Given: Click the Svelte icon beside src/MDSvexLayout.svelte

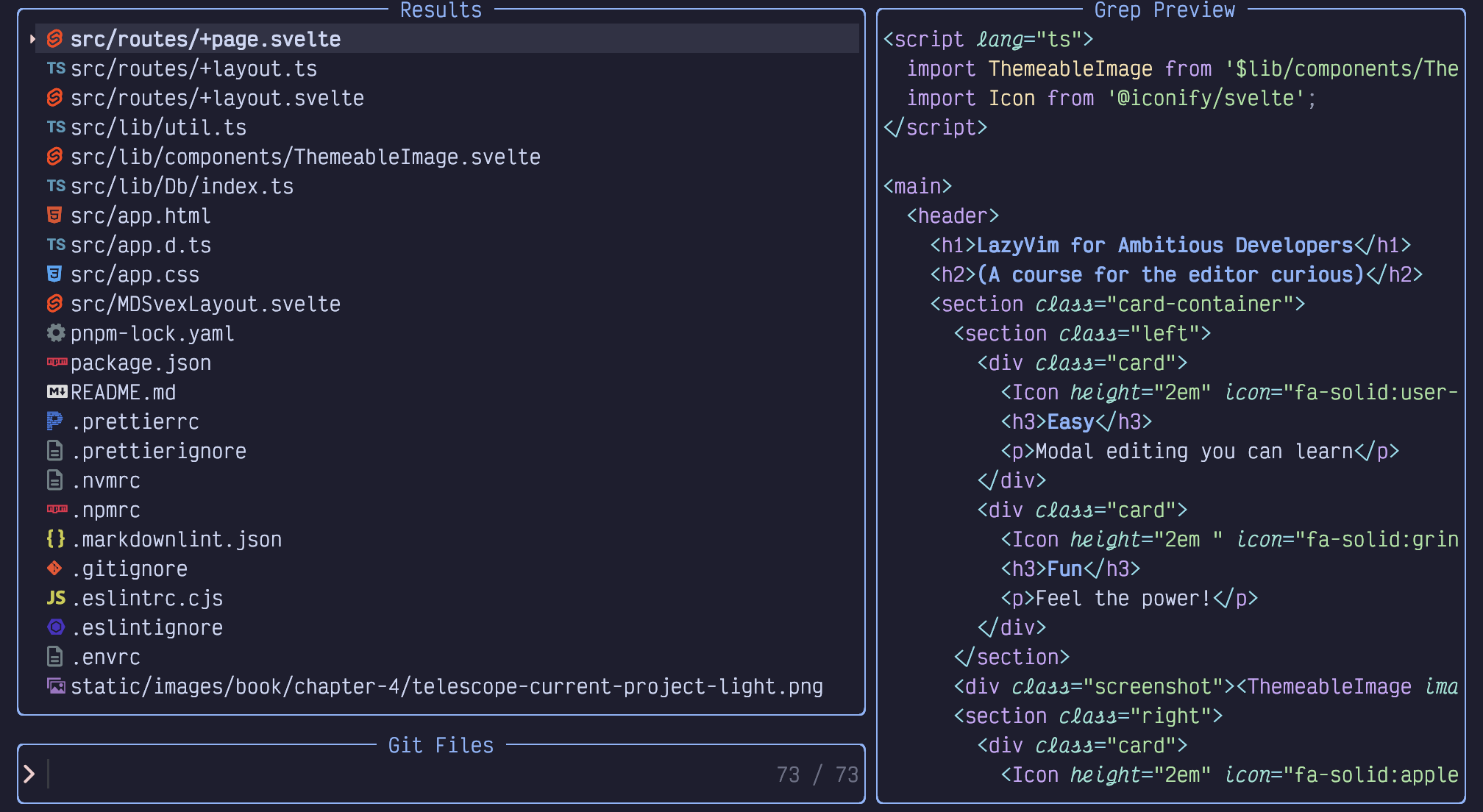Looking at the screenshot, I should pos(55,304).
